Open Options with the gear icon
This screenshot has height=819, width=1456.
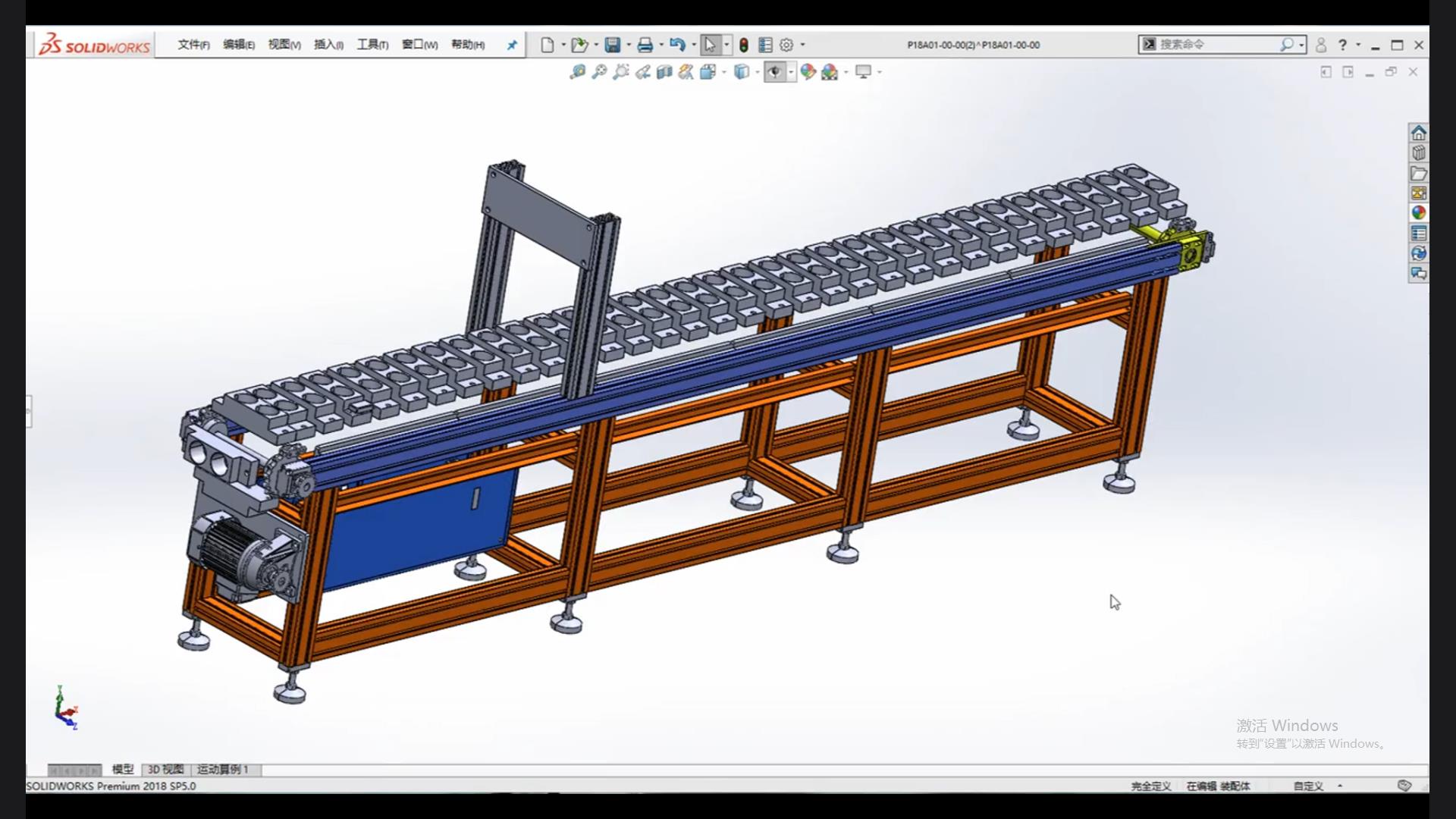[786, 45]
